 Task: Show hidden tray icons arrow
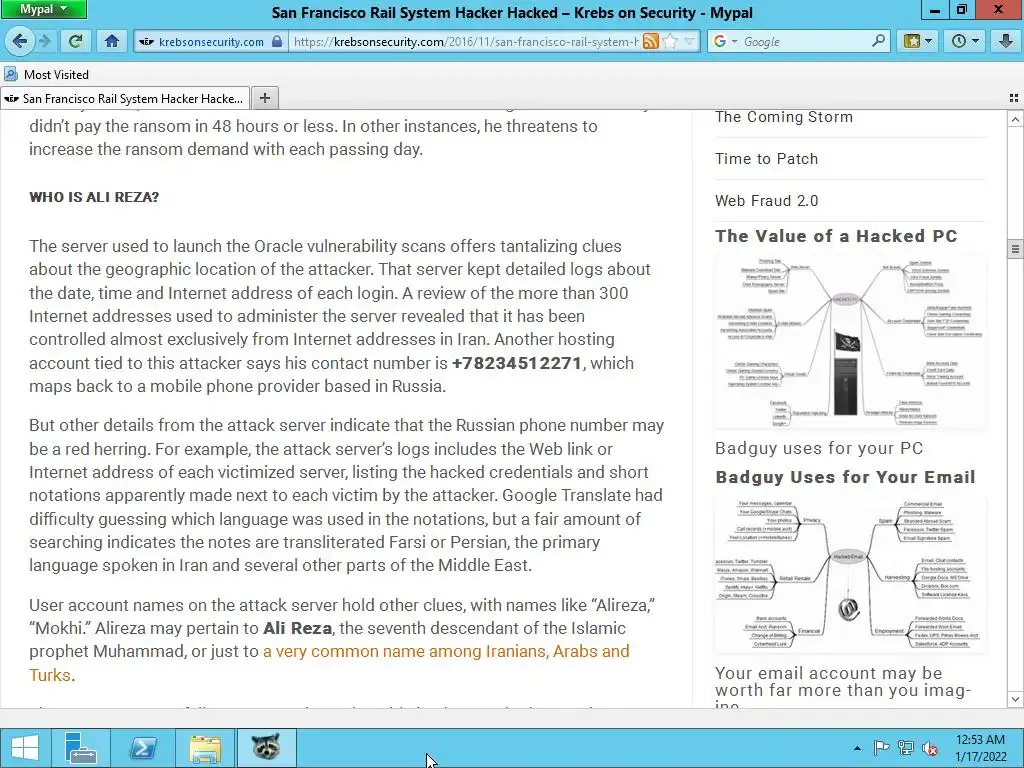tap(857, 748)
